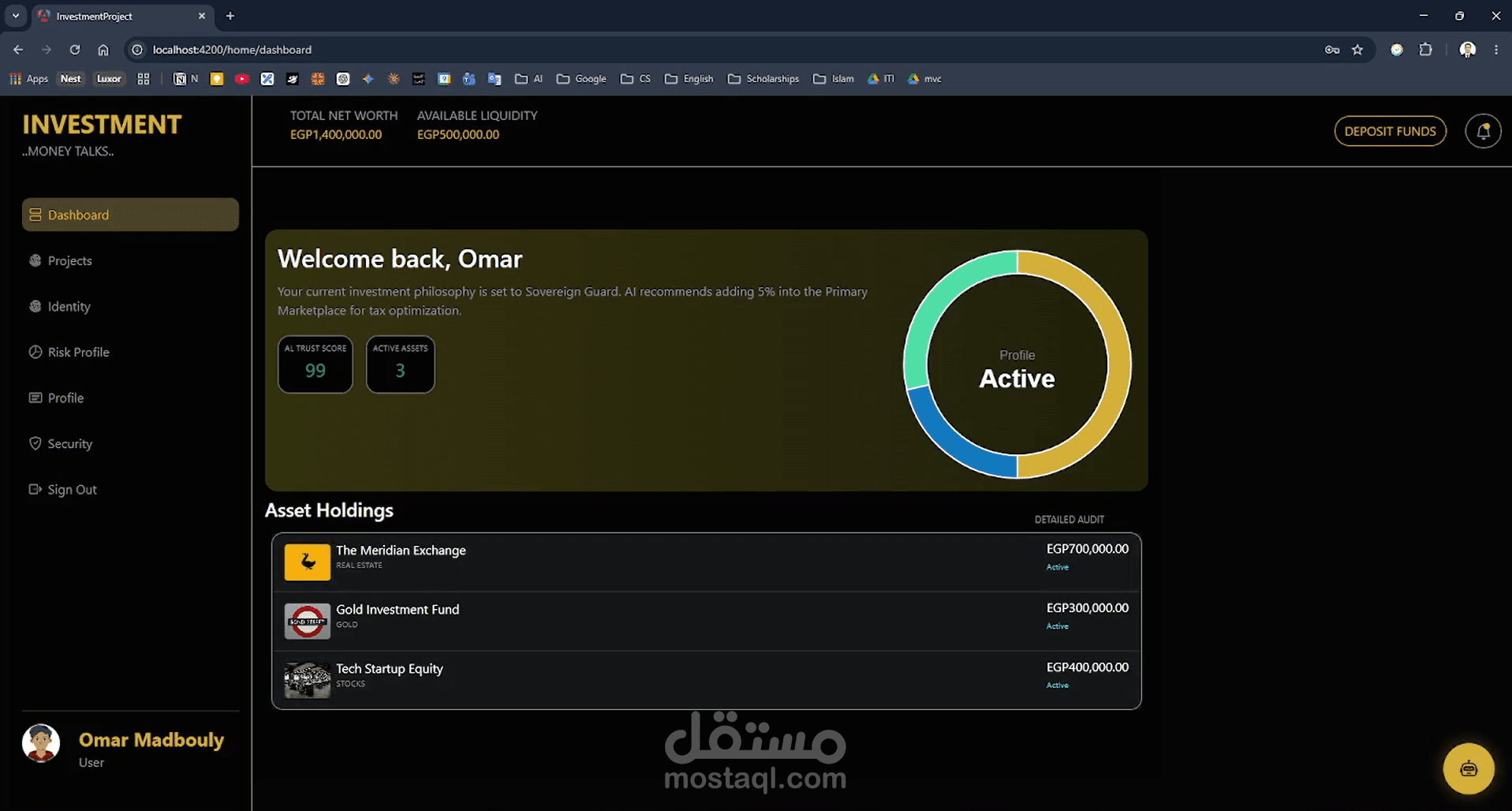Open the Apps bookmarks shortcut

[x=28, y=79]
